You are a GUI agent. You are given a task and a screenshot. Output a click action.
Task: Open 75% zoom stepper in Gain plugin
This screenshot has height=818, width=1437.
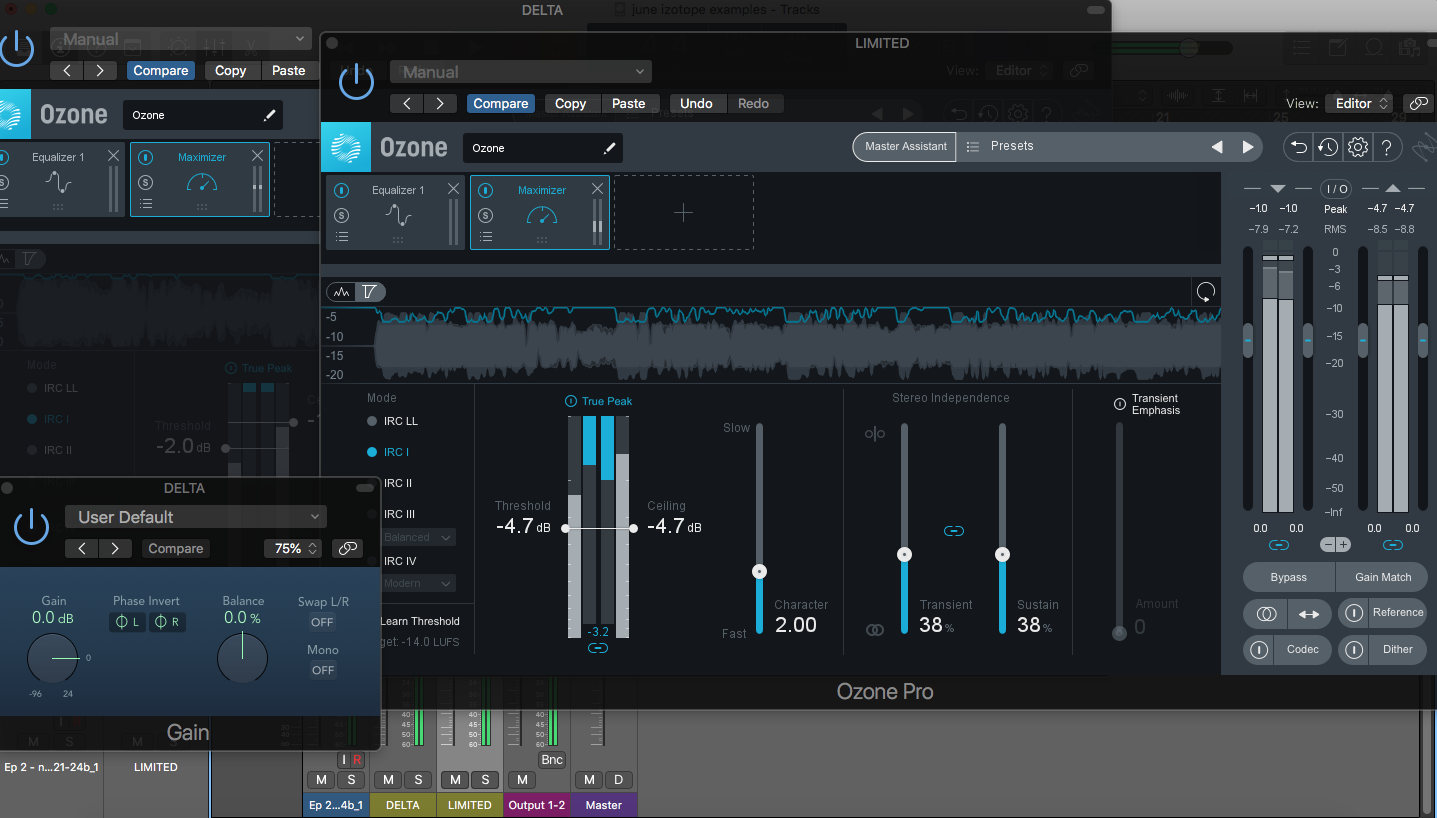(x=295, y=548)
